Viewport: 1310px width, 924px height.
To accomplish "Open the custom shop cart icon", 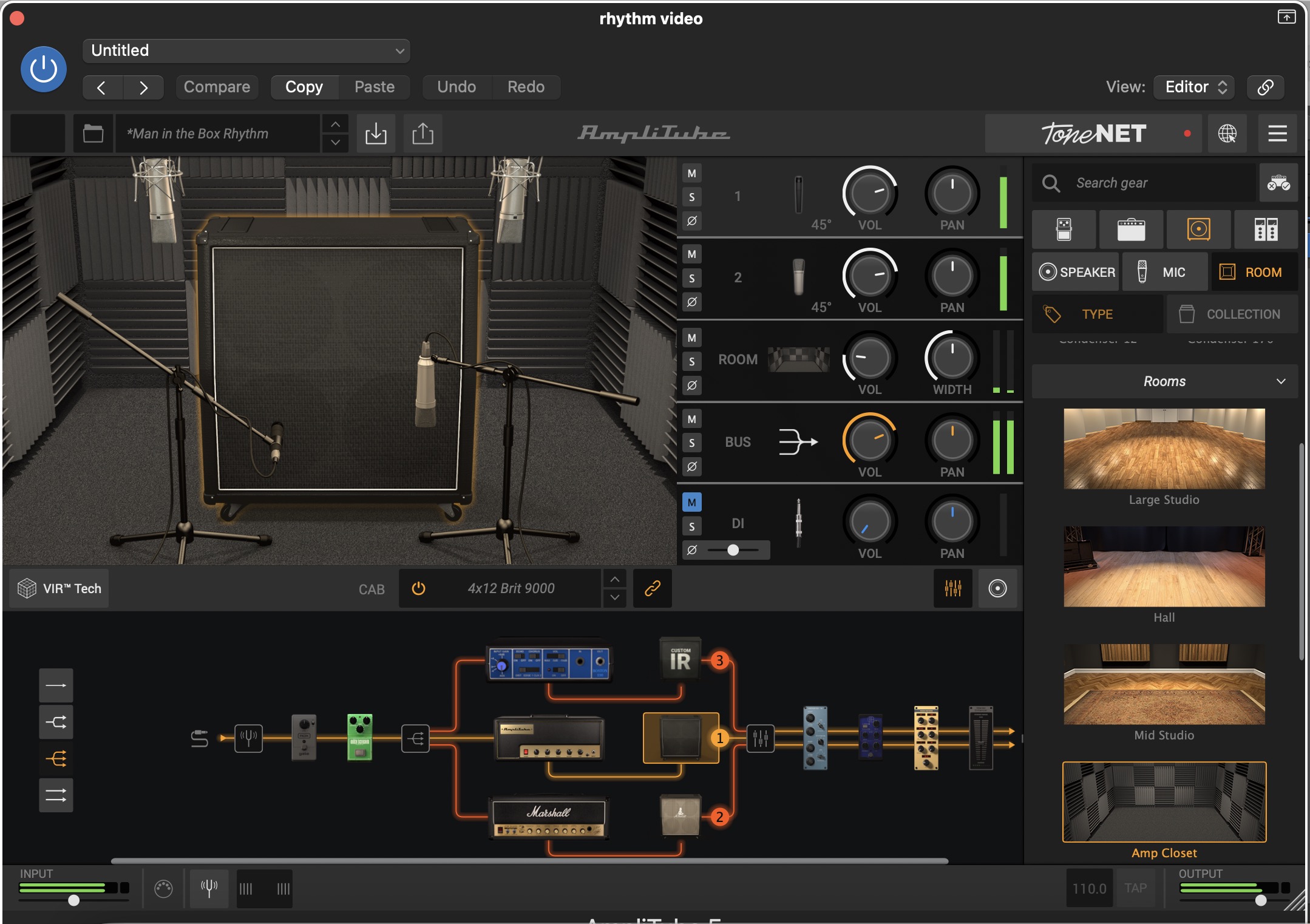I will (x=1278, y=183).
